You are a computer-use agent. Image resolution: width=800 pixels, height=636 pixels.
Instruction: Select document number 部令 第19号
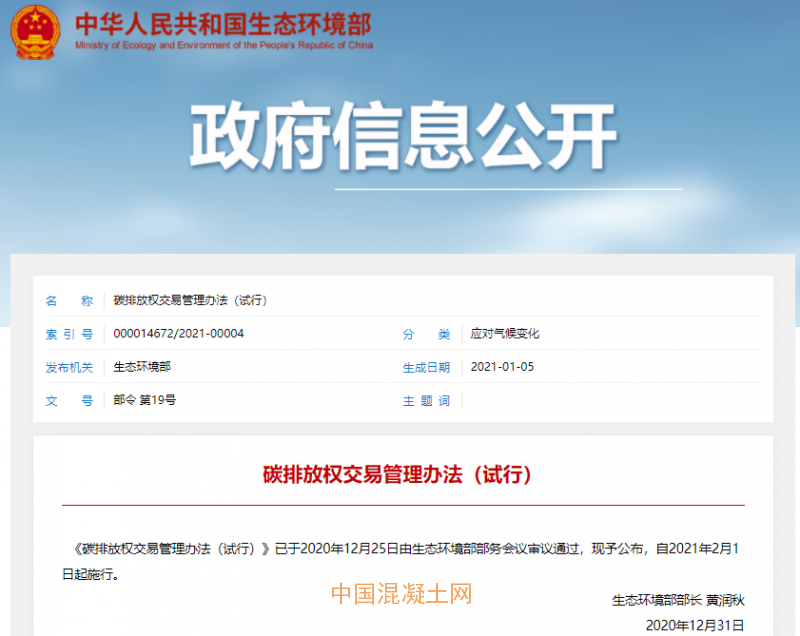point(144,400)
